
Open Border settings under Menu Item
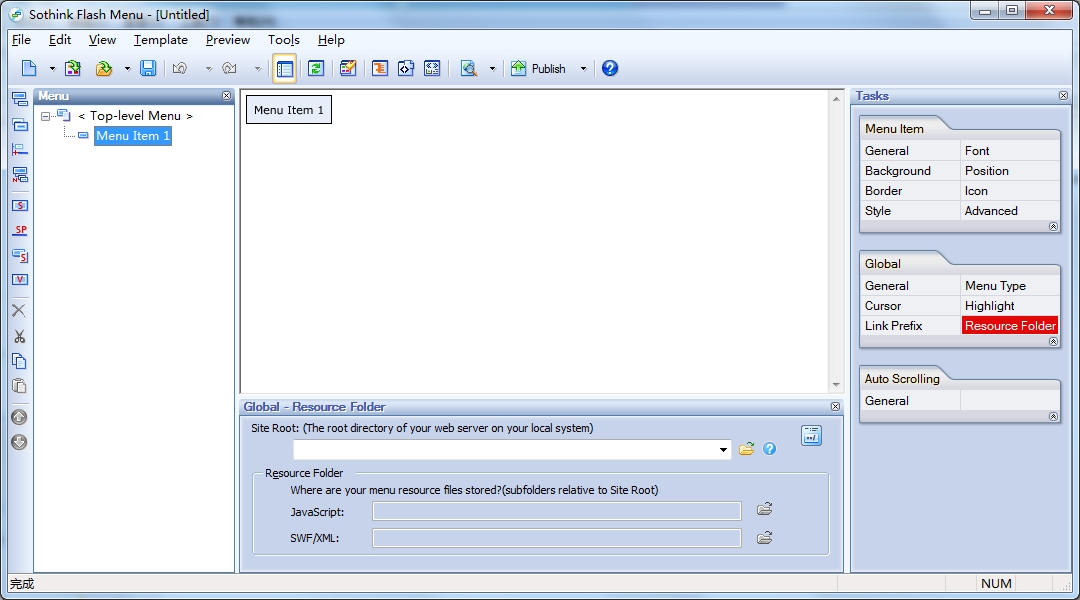884,191
